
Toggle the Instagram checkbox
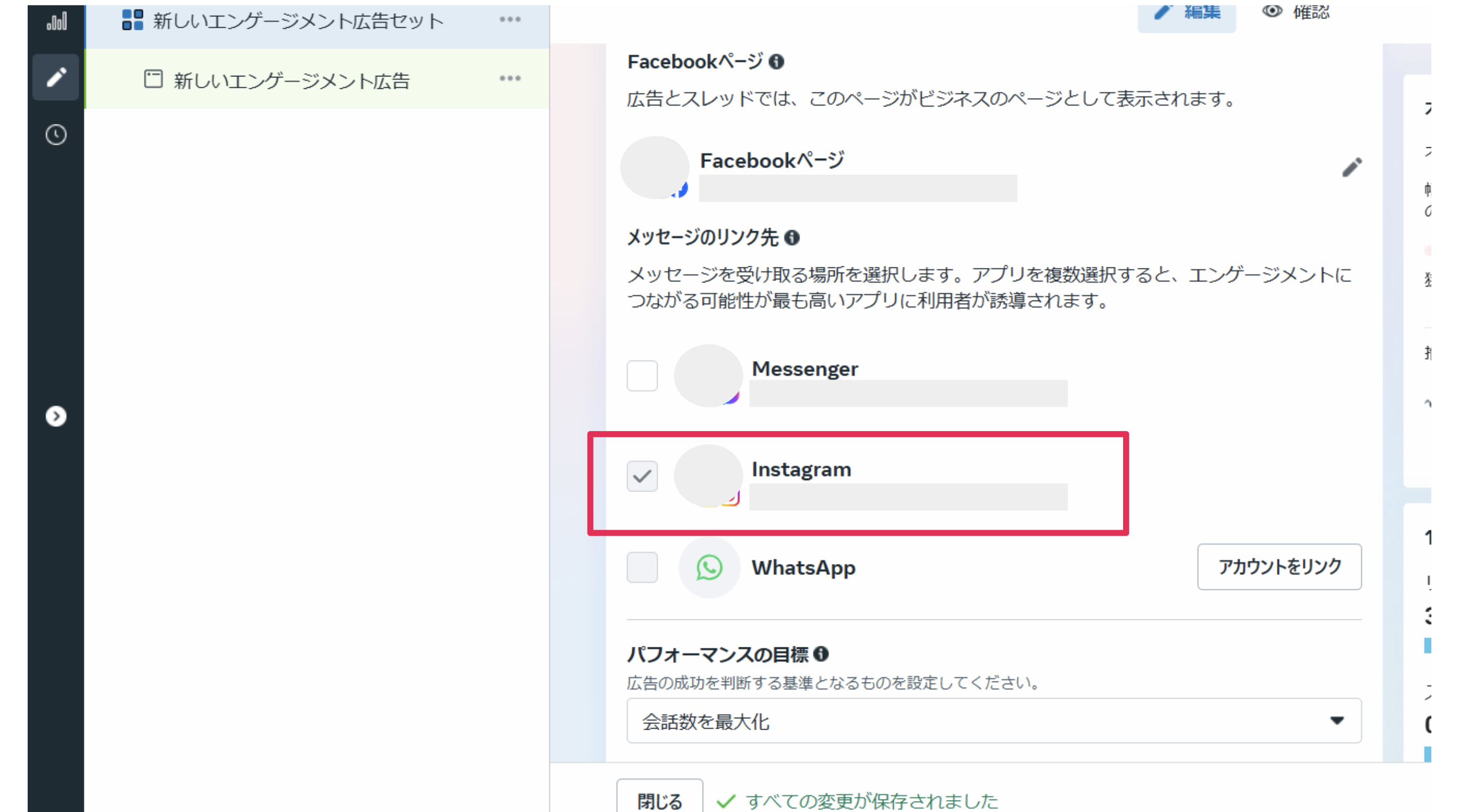click(642, 476)
